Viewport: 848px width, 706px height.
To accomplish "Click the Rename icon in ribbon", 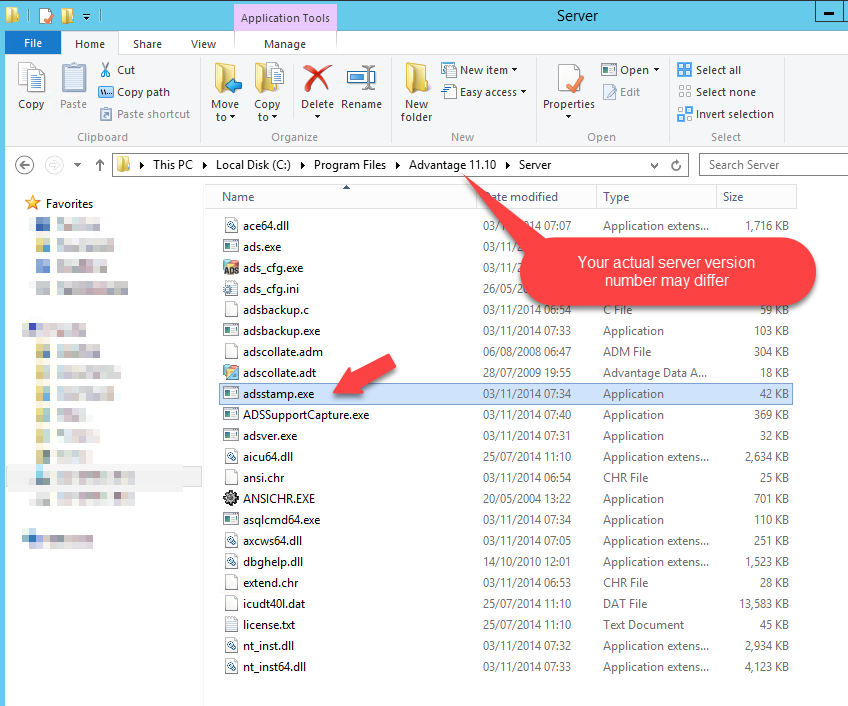I will (361, 80).
